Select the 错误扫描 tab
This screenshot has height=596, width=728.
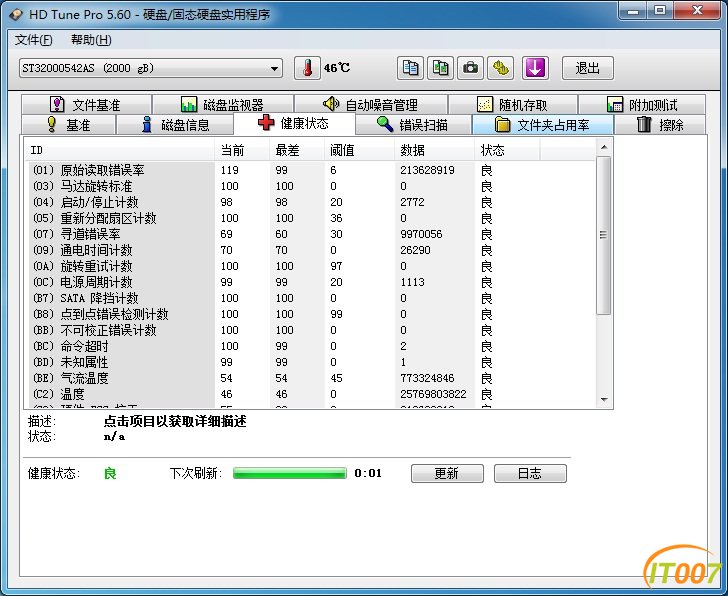click(x=413, y=124)
